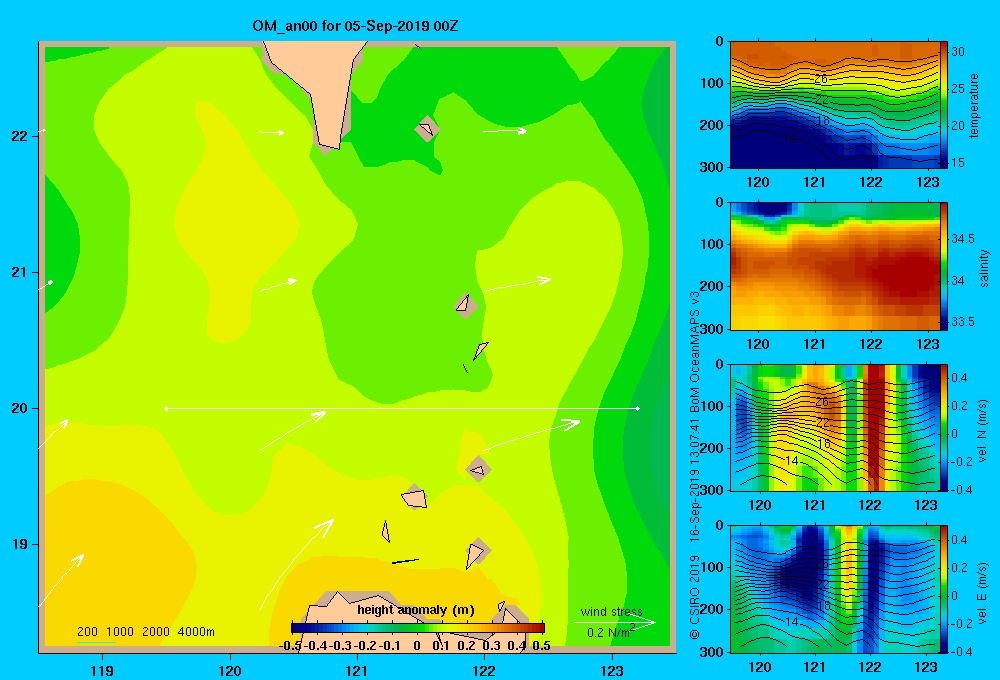Image resolution: width=1000 pixels, height=680 pixels.
Task: Click the '2000' depth contour legend entry
Action: coord(156,632)
